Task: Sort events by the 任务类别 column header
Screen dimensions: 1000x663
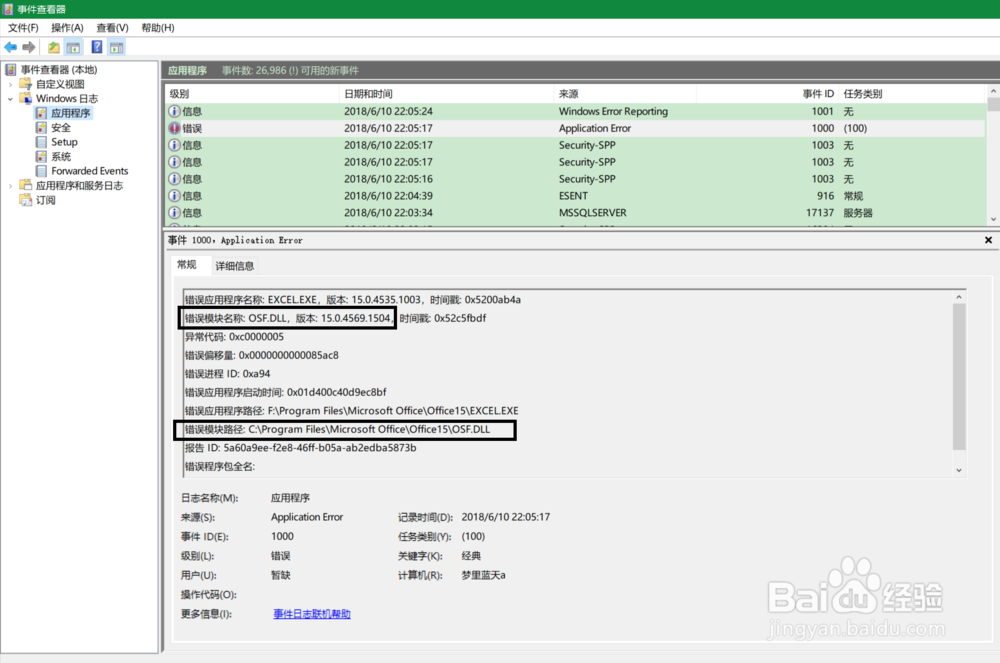Action: (912, 94)
